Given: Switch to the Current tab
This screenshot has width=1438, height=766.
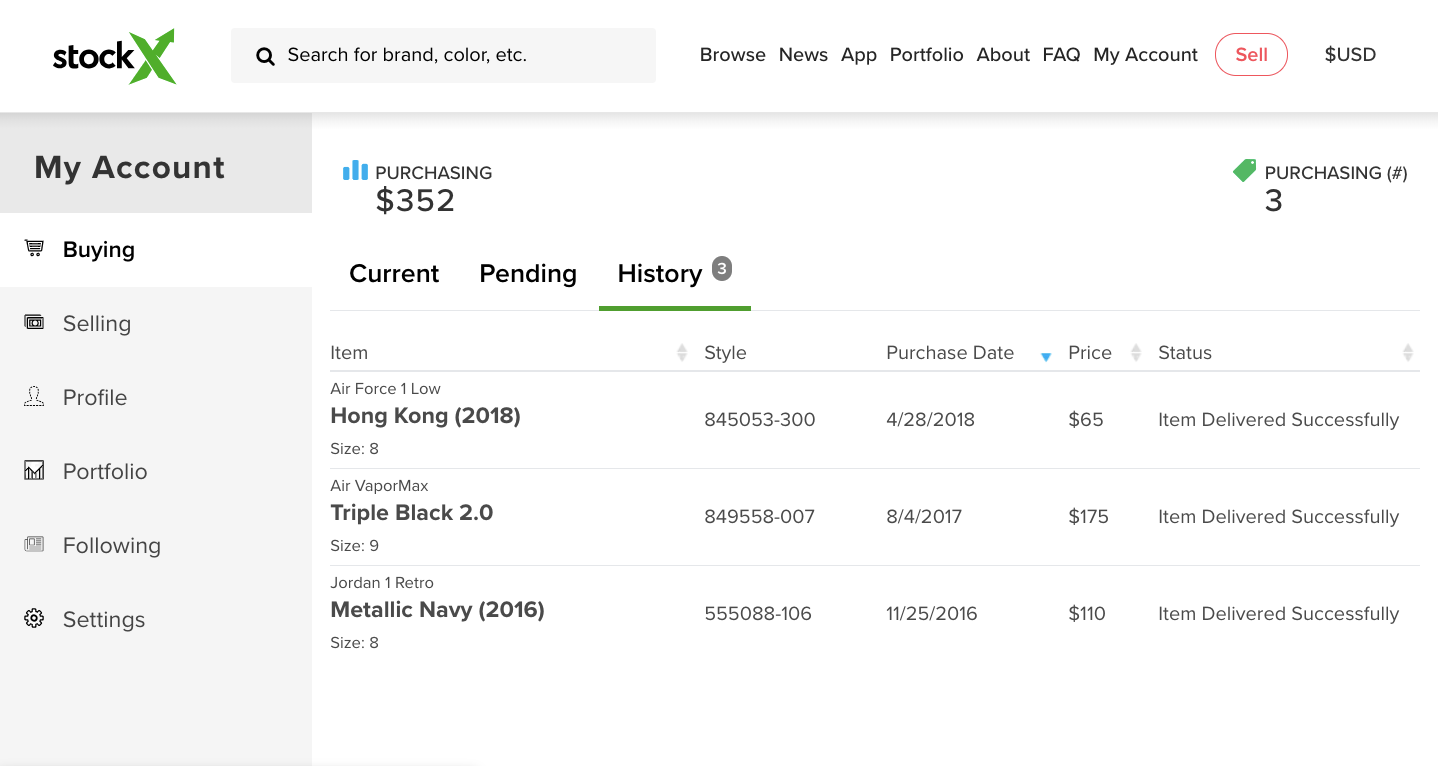Looking at the screenshot, I should pyautogui.click(x=394, y=274).
